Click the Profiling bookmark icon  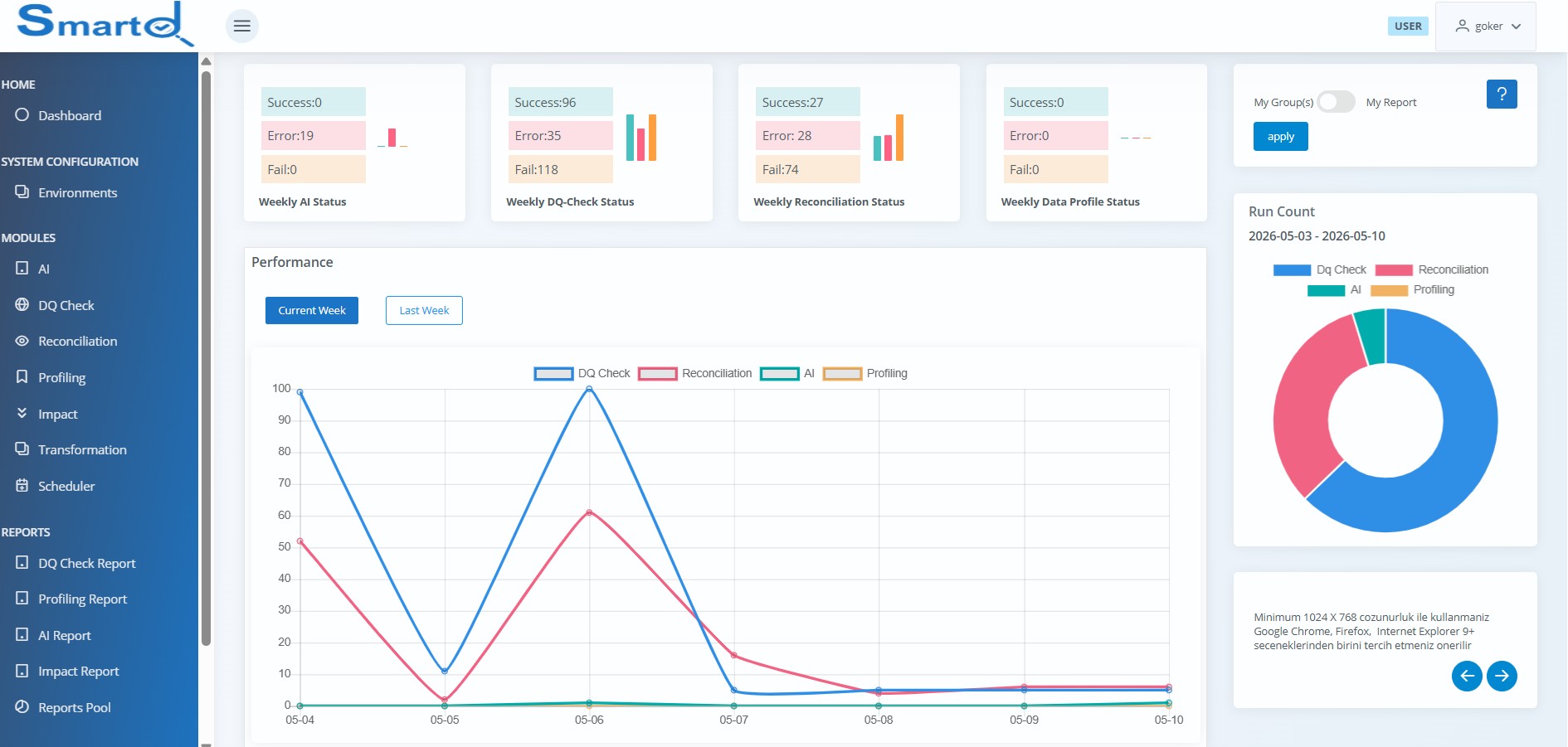[x=22, y=376]
